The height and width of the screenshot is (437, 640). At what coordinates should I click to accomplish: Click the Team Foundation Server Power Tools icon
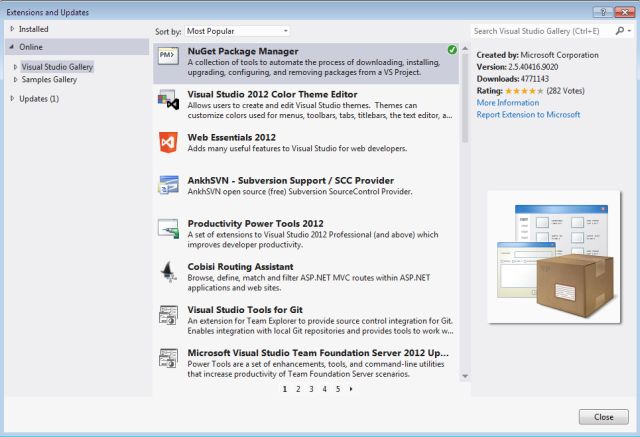[169, 358]
